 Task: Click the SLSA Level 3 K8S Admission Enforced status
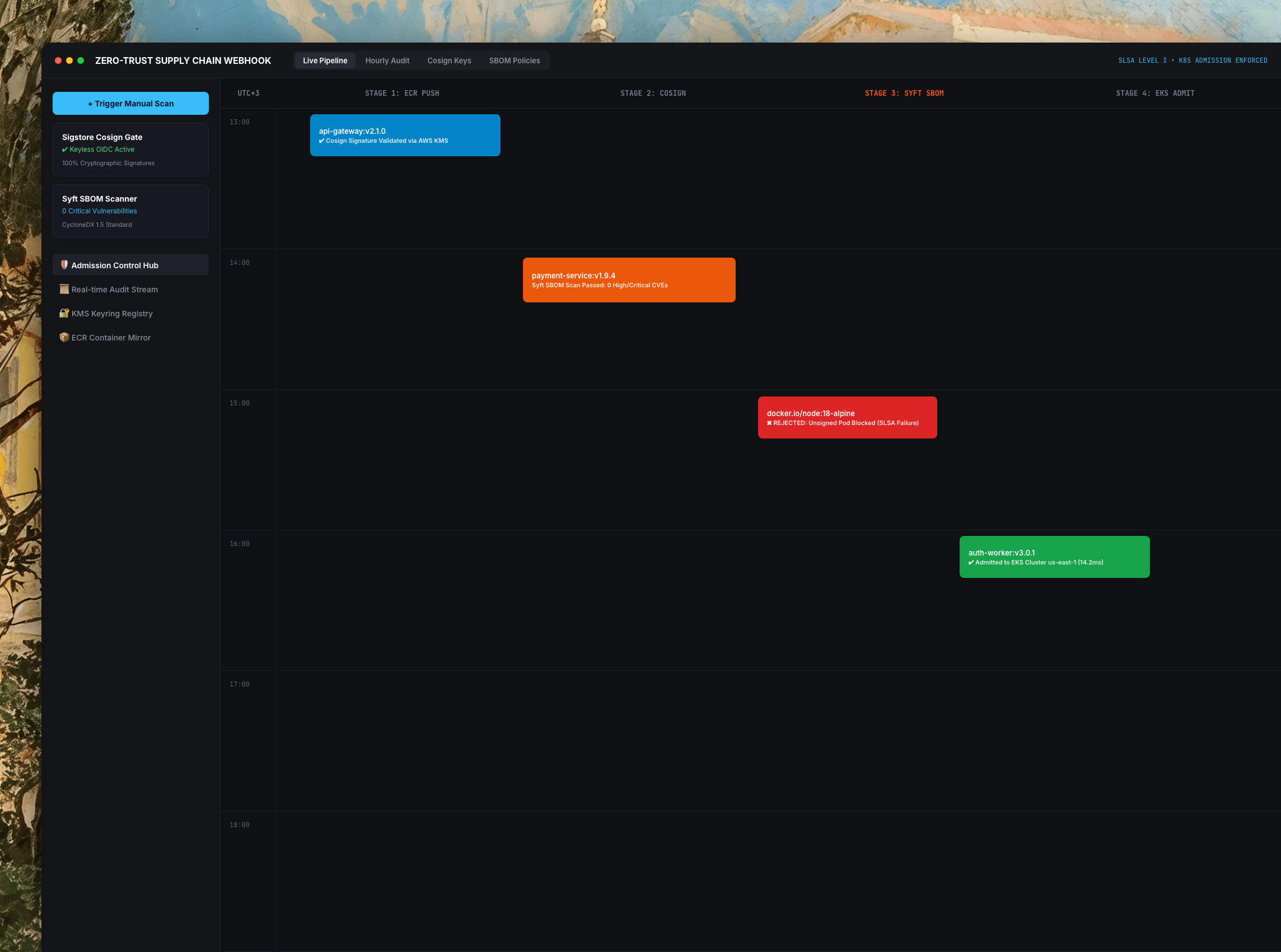pos(1193,60)
